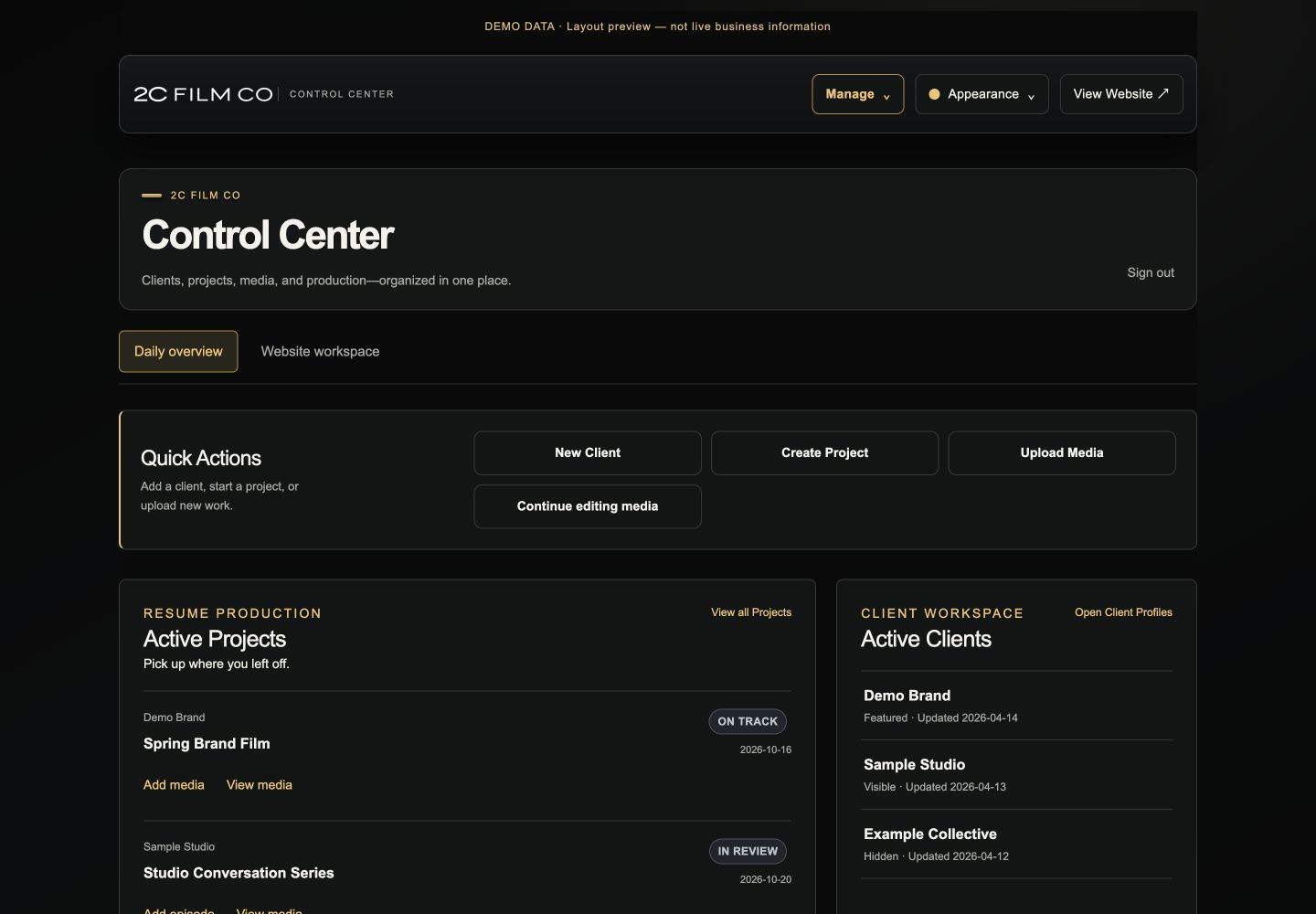Open Client Profiles link
1316x914 pixels.
pyautogui.click(x=1123, y=612)
